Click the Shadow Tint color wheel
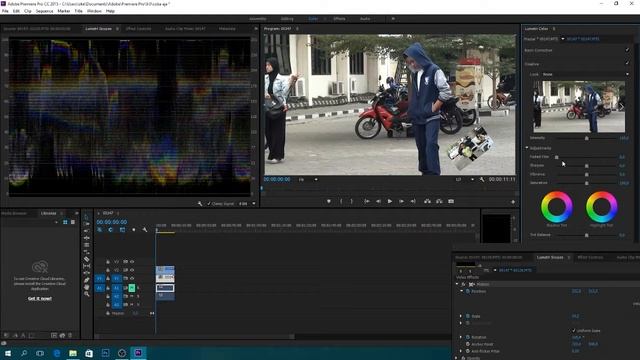This screenshot has width=640, height=360. [557, 207]
